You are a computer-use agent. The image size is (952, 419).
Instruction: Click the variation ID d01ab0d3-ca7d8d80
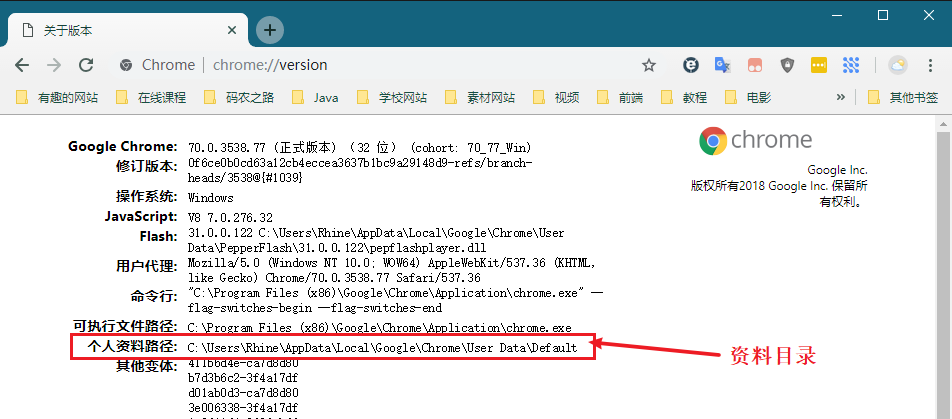243,393
